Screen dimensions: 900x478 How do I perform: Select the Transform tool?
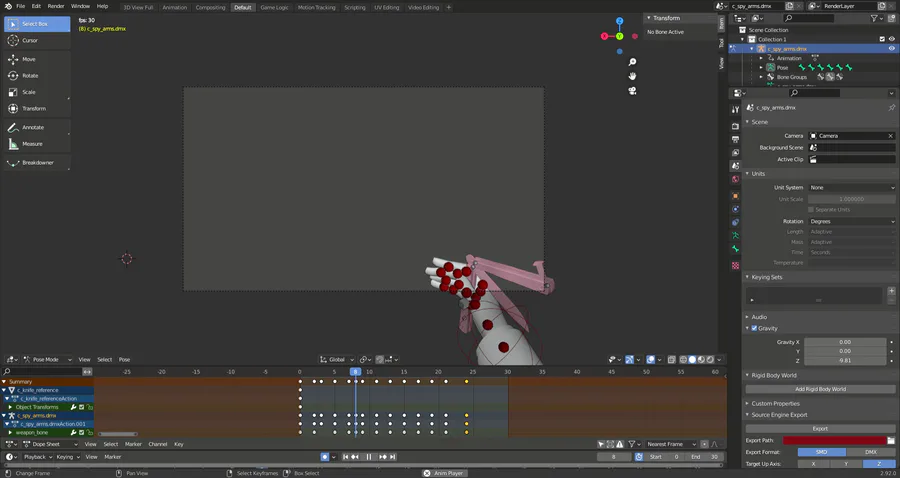tap(37, 108)
